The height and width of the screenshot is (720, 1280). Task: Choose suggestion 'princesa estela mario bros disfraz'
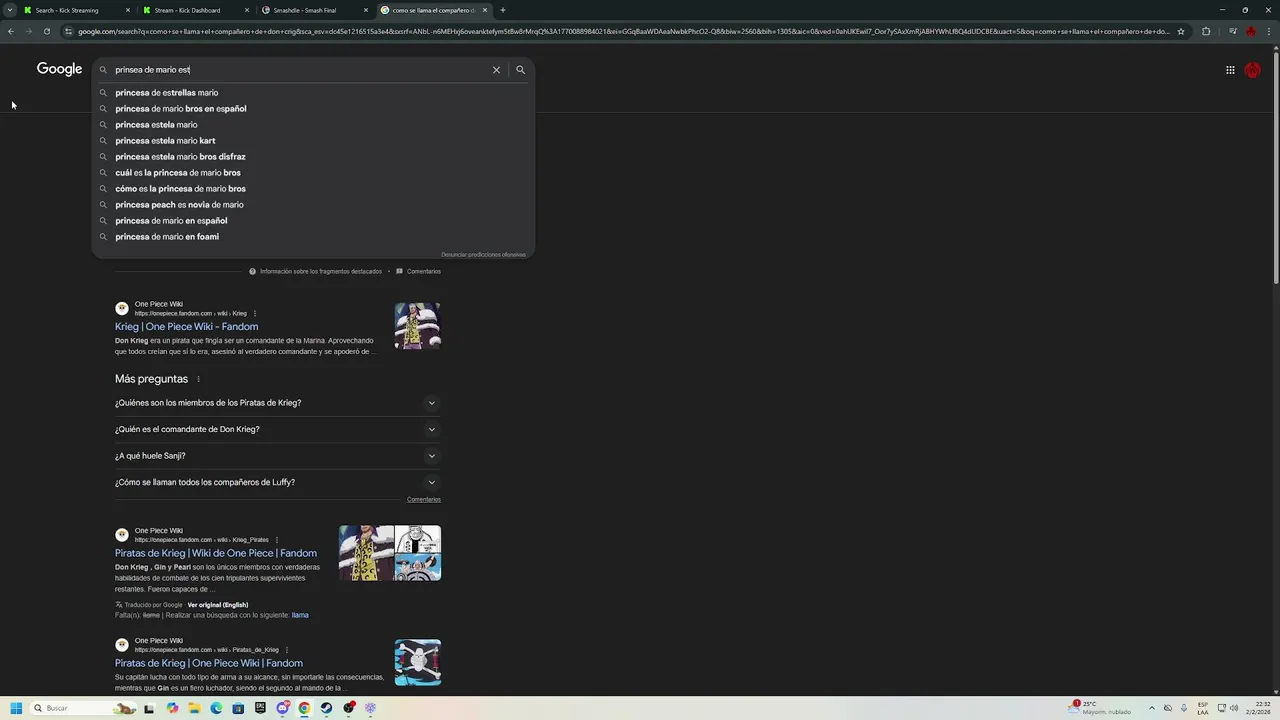pyautogui.click(x=180, y=157)
